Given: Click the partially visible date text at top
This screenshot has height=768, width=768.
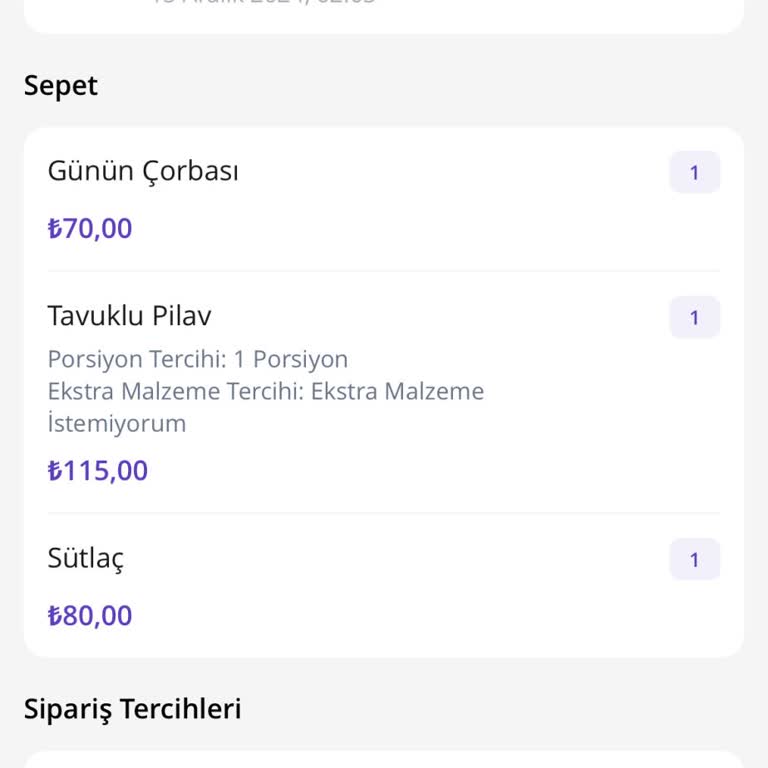Looking at the screenshot, I should click(264, 3).
